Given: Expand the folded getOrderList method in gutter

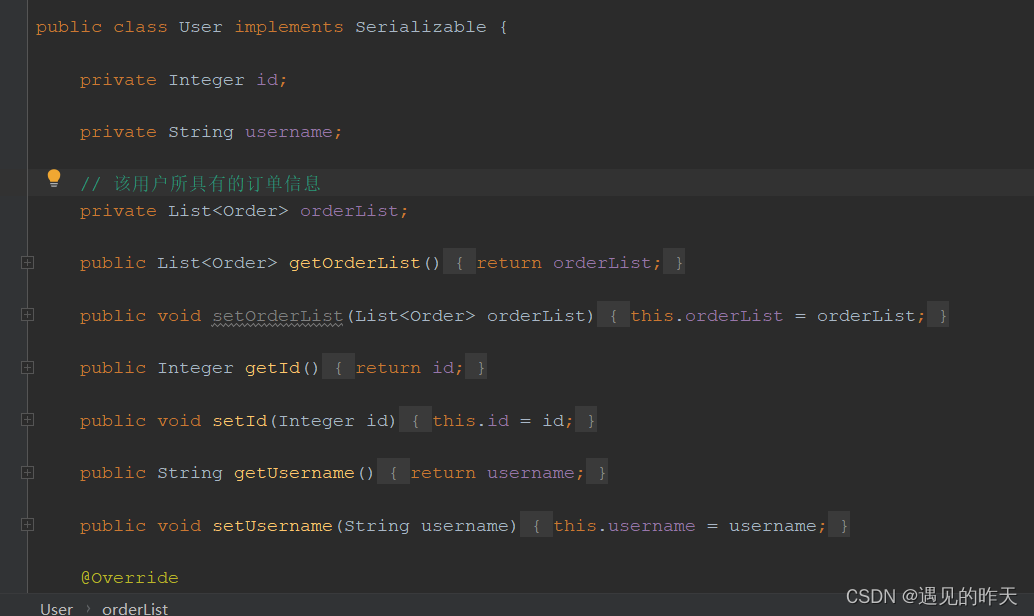Looking at the screenshot, I should pos(28,262).
